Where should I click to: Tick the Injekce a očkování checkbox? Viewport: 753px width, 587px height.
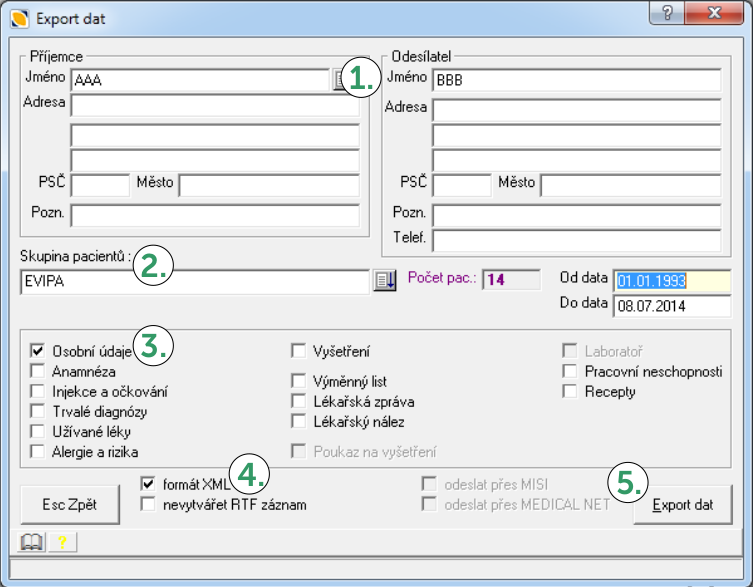pos(38,391)
